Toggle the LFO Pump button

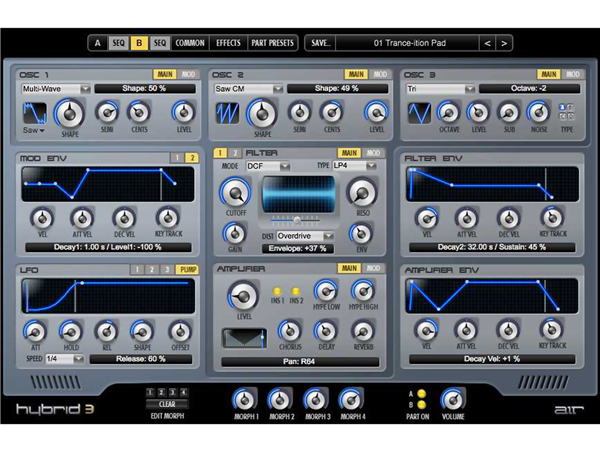click(186, 270)
